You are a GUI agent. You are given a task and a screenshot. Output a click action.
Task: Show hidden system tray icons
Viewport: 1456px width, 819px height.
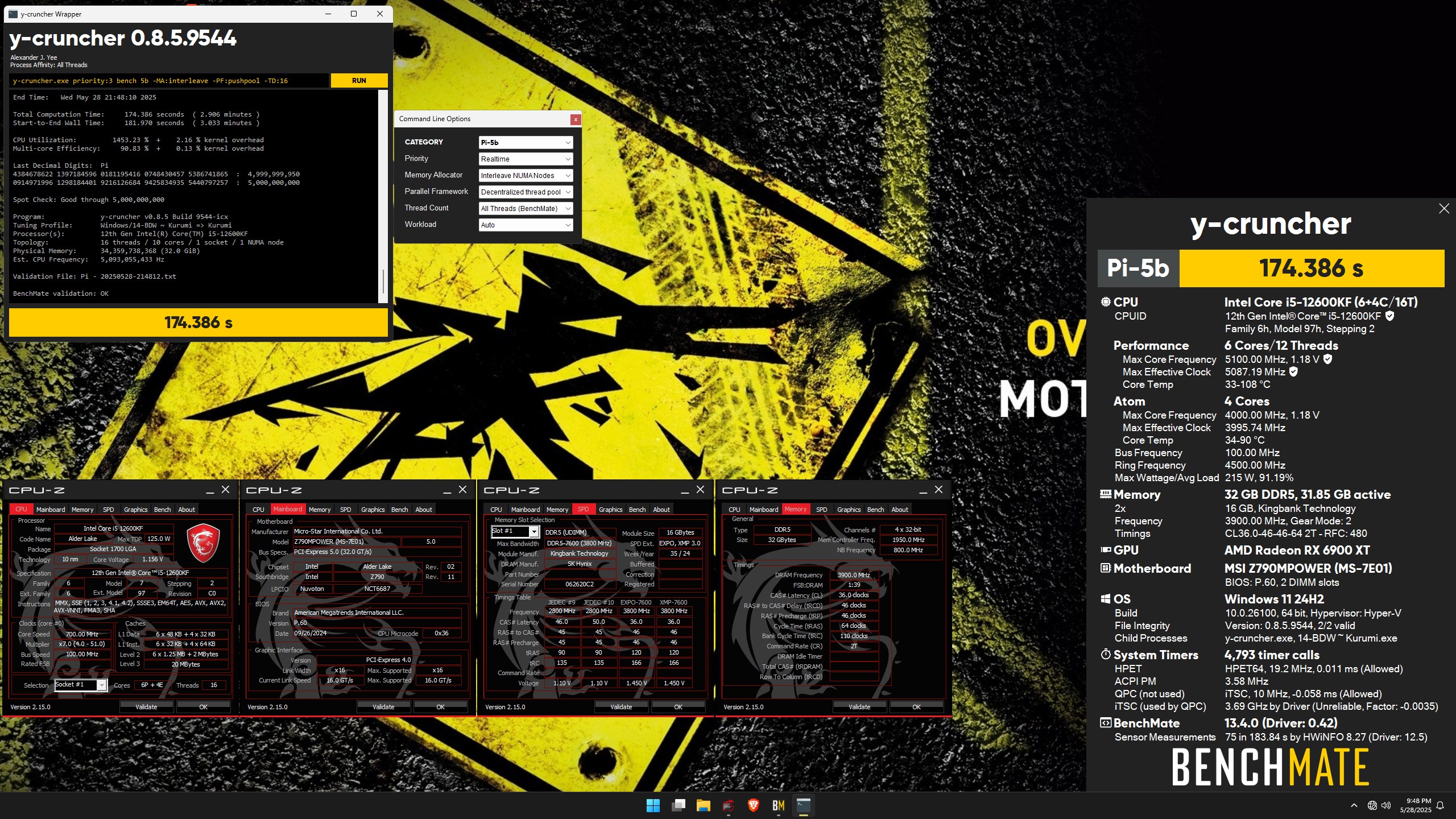click(1354, 805)
